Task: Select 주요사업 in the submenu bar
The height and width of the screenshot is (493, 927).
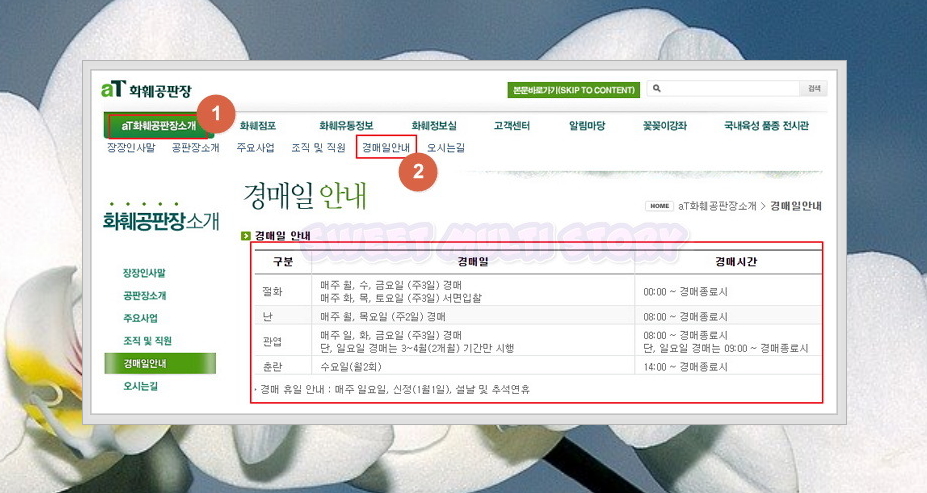Action: (x=255, y=148)
